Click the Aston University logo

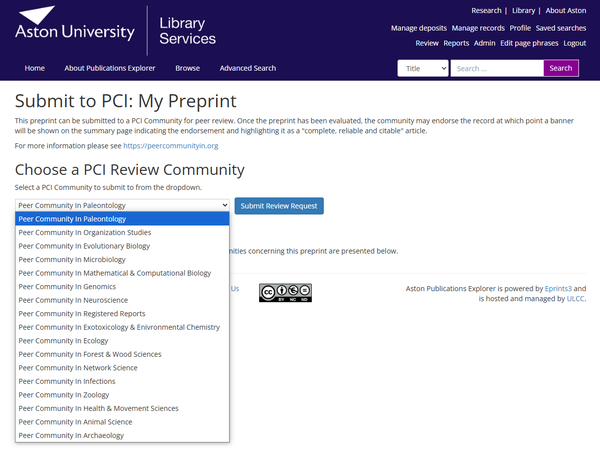(x=75, y=23)
